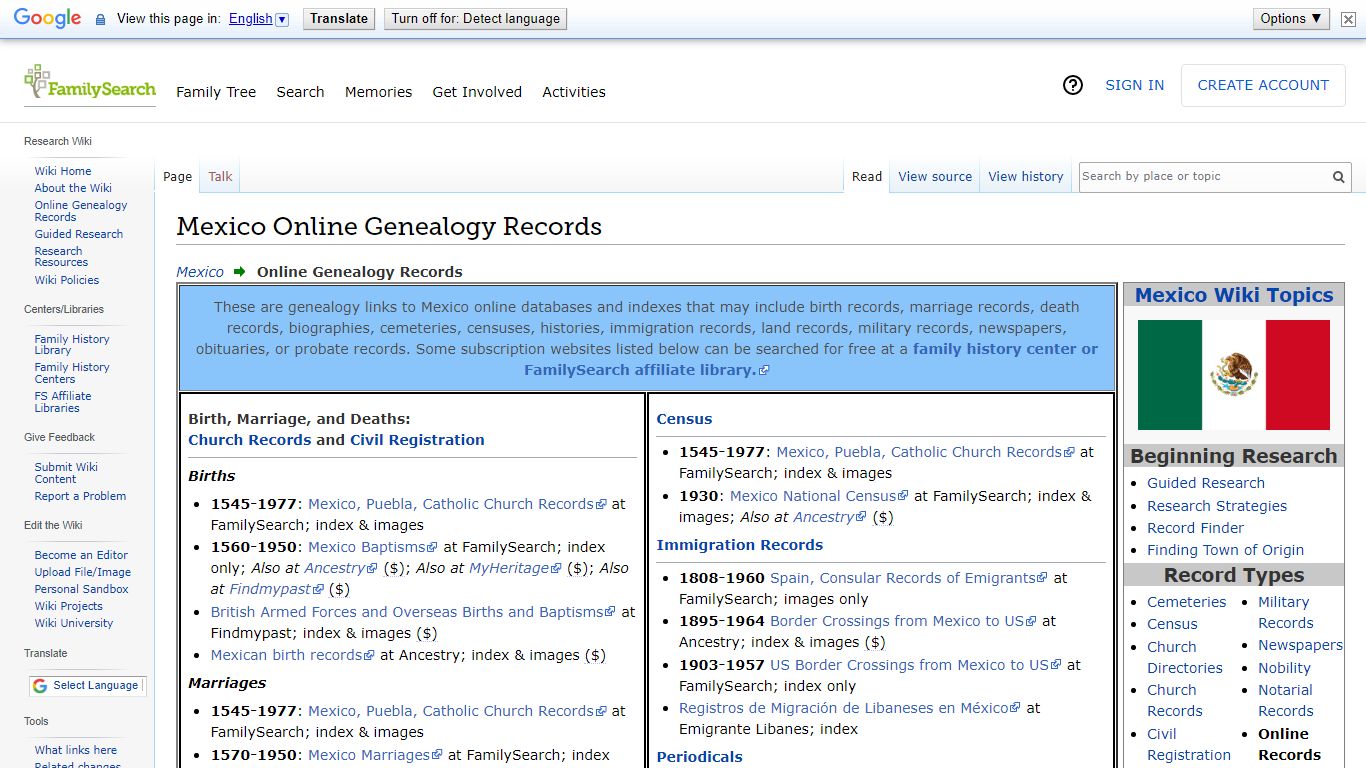The height and width of the screenshot is (768, 1366).
Task: Open Newspapers record type link
Action: pos(1300,645)
